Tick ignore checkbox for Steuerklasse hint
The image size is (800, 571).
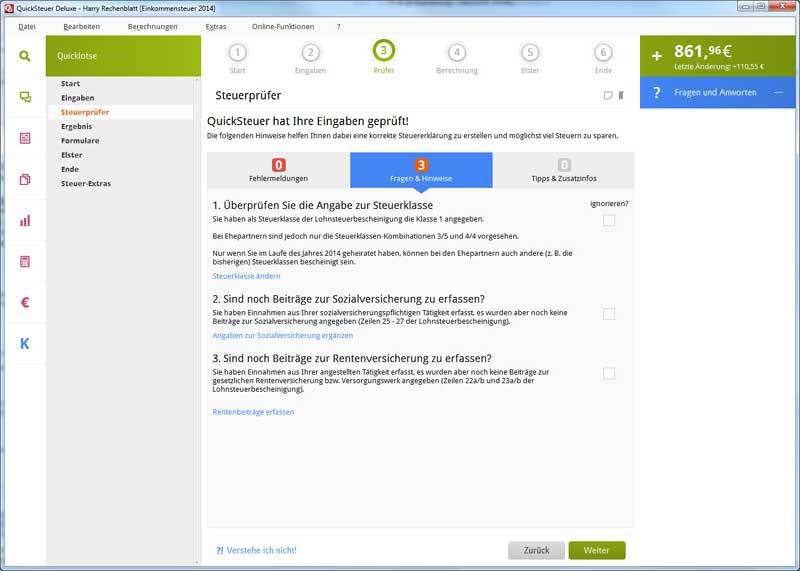click(x=609, y=220)
